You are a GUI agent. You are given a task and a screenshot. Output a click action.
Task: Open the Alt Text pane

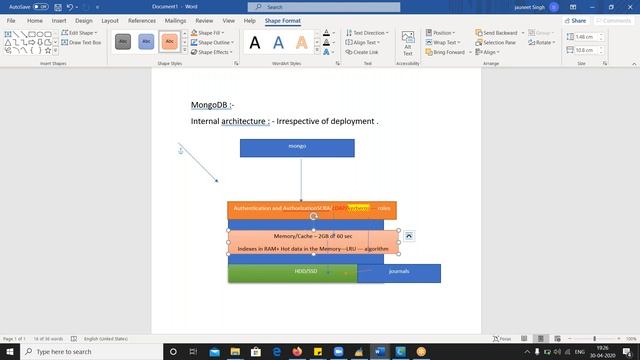[408, 43]
